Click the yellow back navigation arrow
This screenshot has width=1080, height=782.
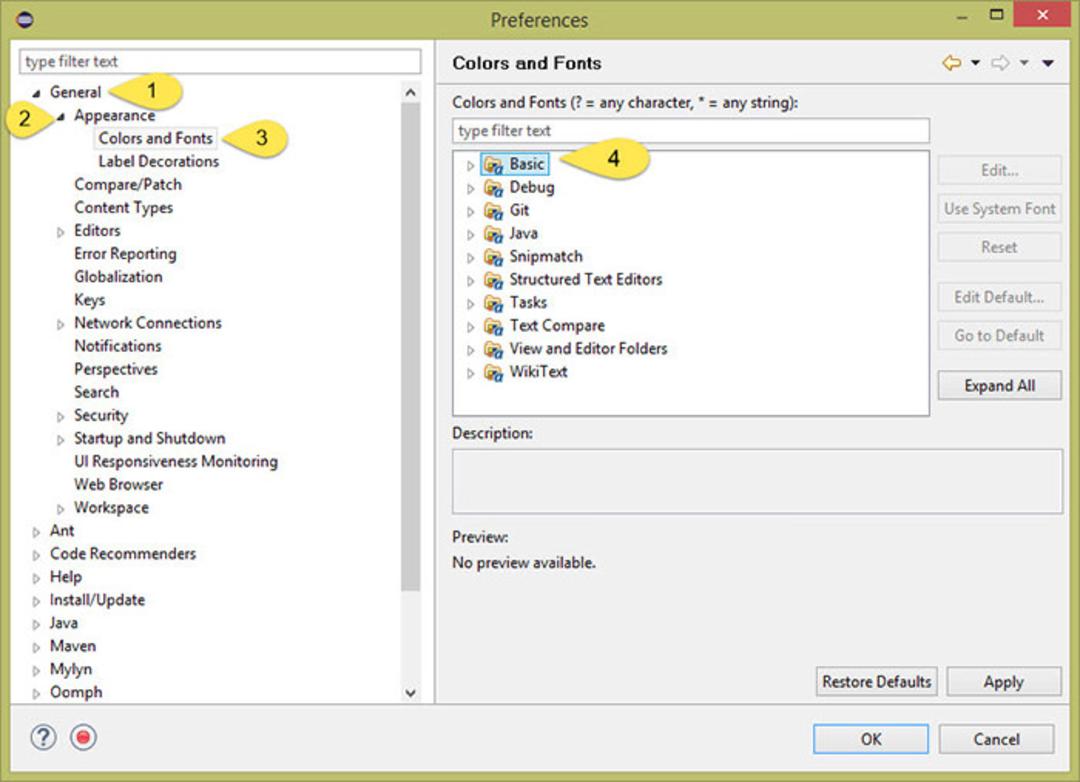tap(952, 63)
